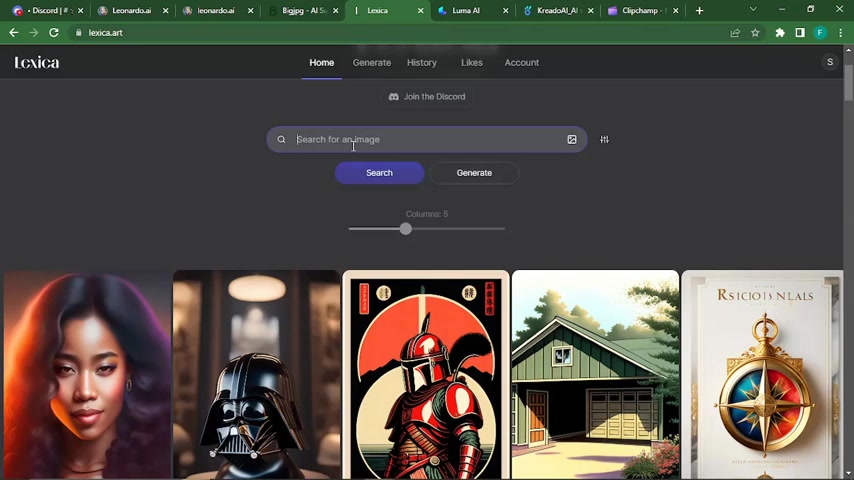
Task: Adjust the Columns slider handle
Action: tap(405, 229)
